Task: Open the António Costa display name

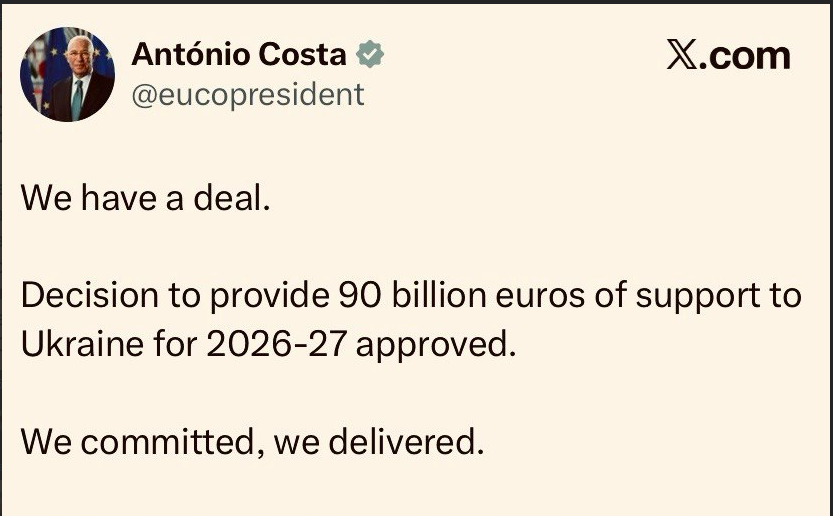Action: click(238, 56)
